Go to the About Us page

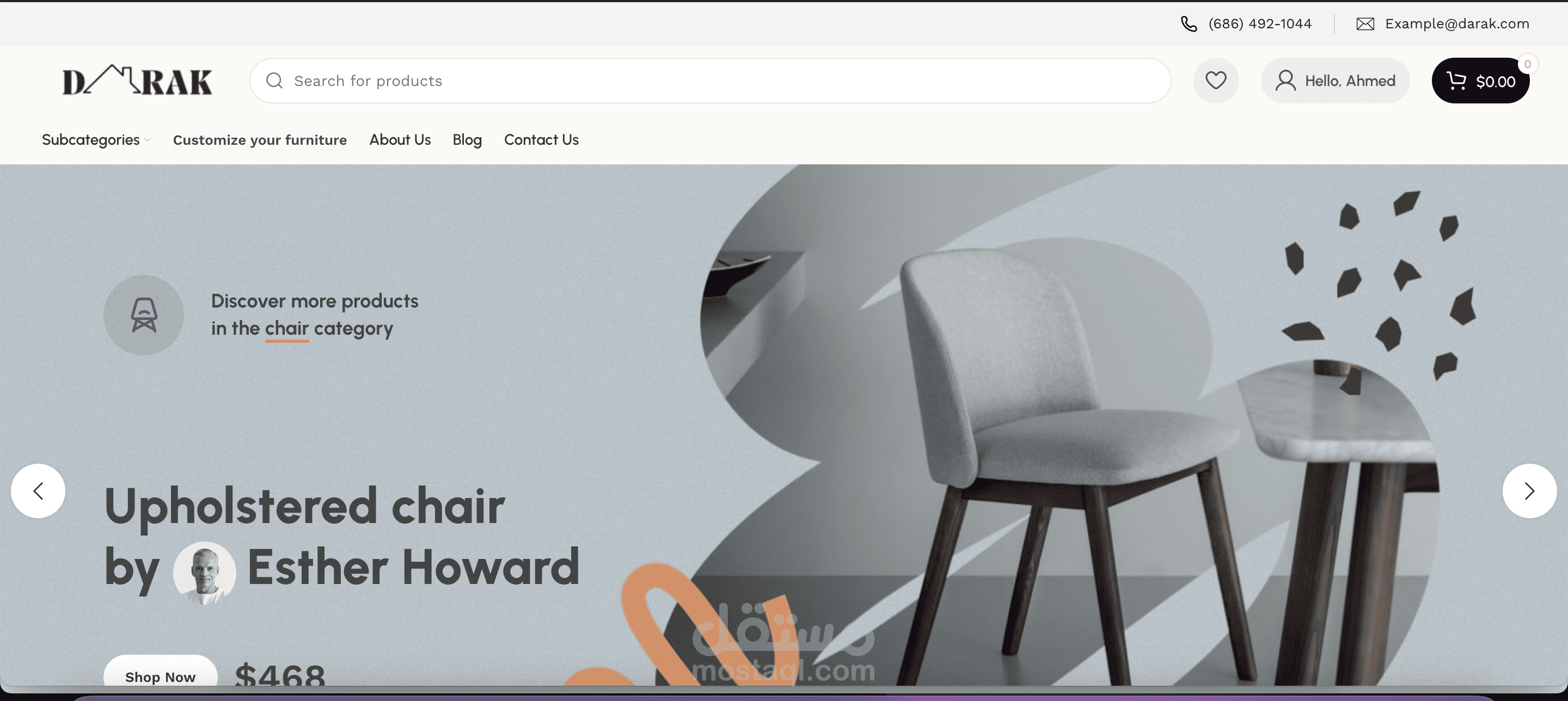[400, 139]
